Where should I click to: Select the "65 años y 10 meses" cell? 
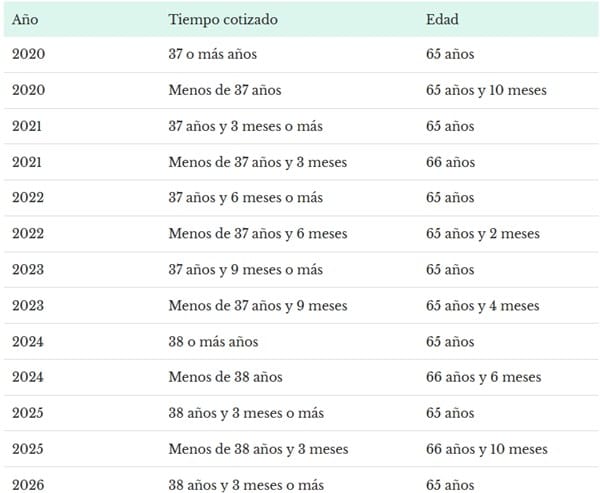click(x=486, y=91)
